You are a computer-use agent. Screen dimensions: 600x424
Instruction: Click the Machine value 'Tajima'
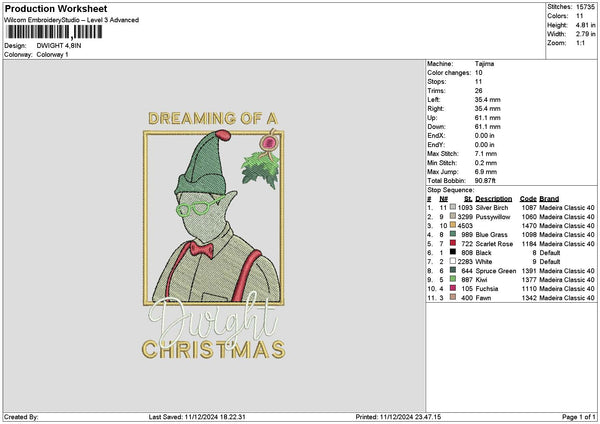484,64
